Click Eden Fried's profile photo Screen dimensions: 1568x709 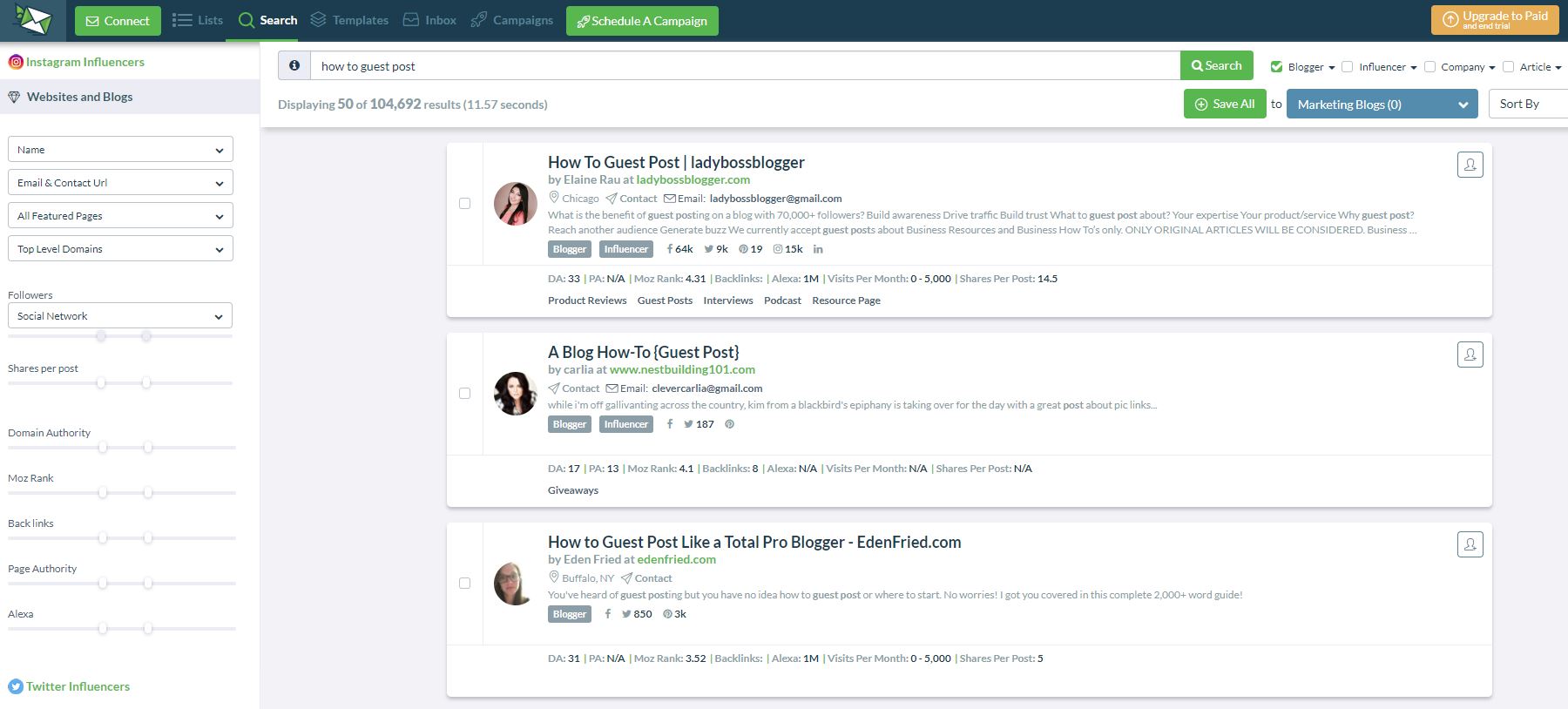516,584
